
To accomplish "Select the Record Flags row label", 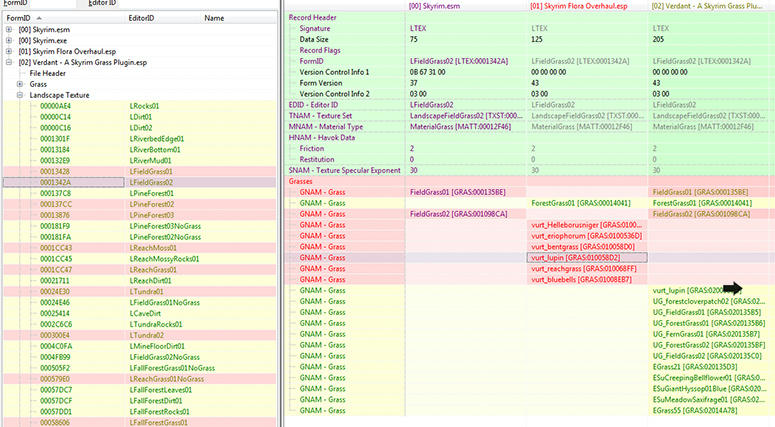I will [x=320, y=50].
